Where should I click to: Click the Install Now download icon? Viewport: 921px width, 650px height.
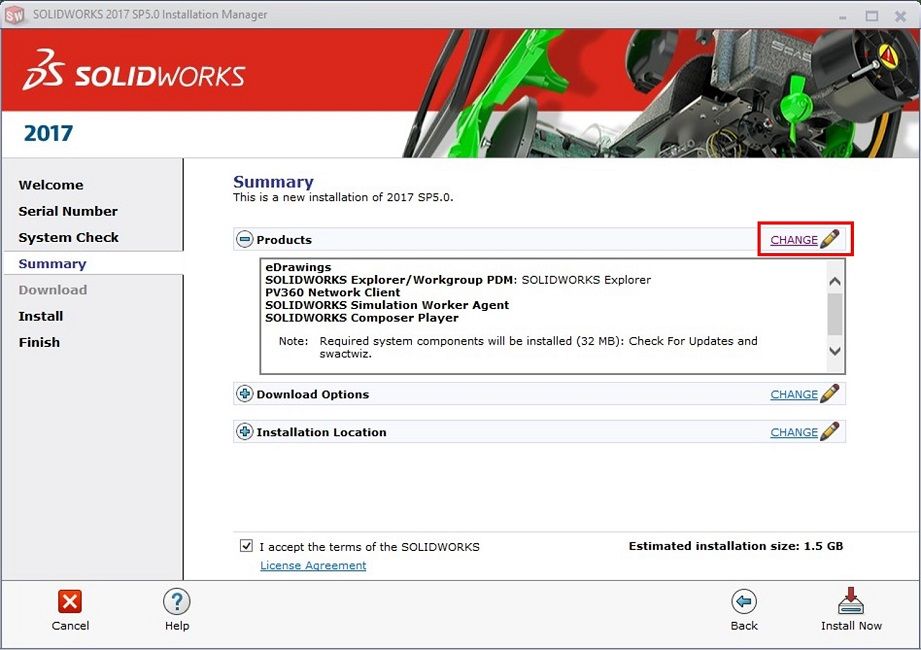click(851, 601)
